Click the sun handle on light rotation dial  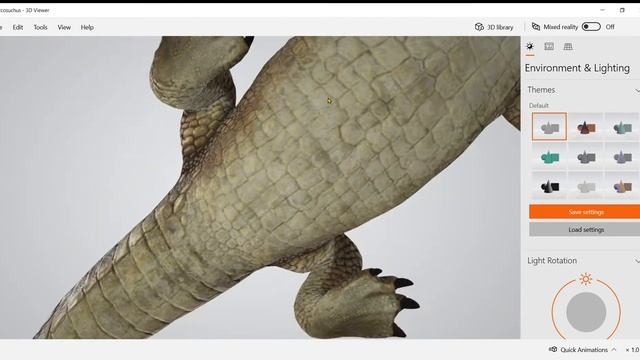[x=586, y=279]
